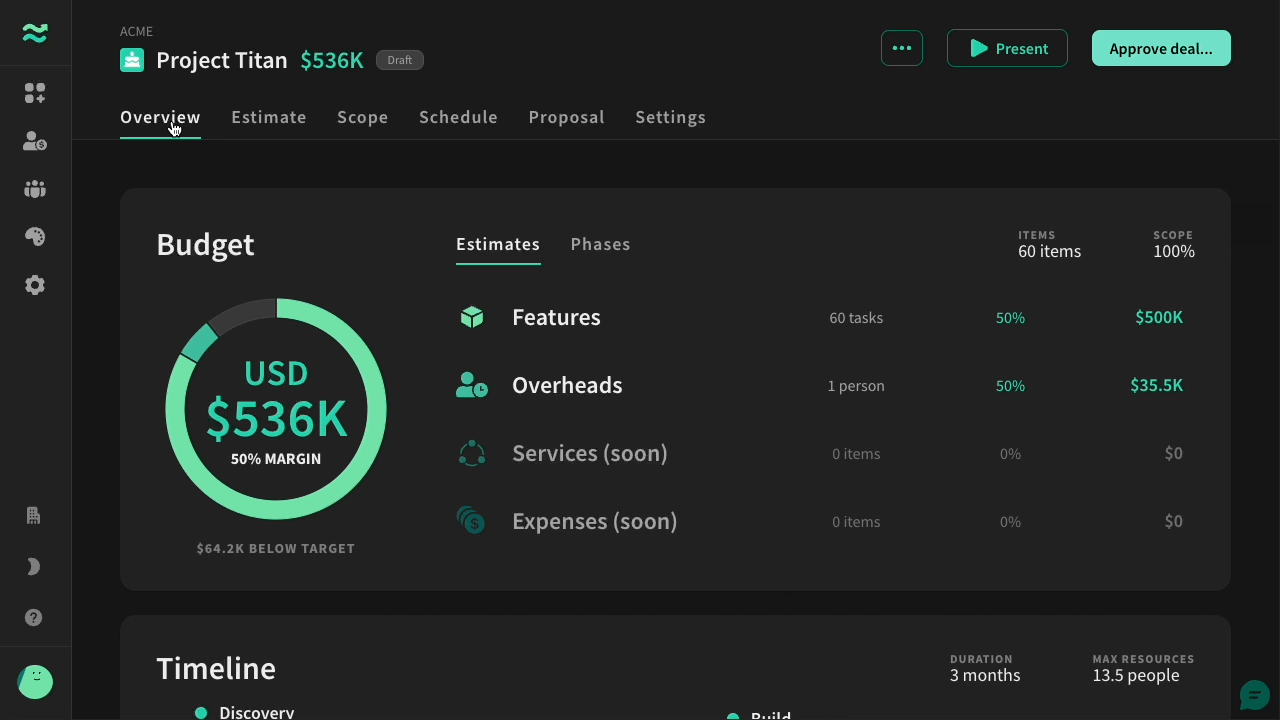Click the Budget section heading
Screen dimensions: 1280x720
coord(206,244)
